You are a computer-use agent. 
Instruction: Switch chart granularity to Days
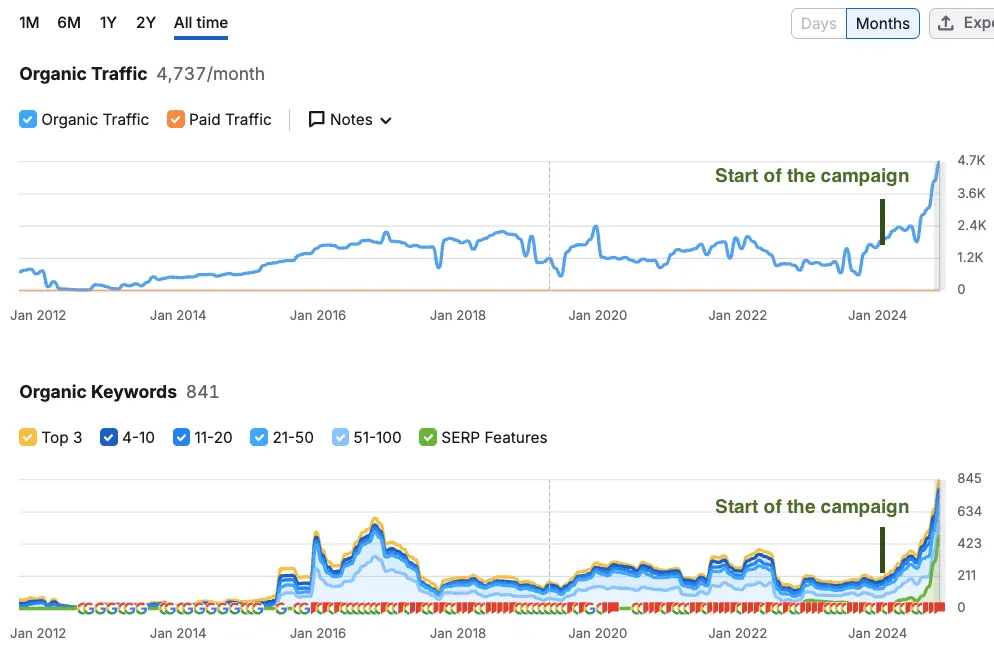[x=818, y=23]
